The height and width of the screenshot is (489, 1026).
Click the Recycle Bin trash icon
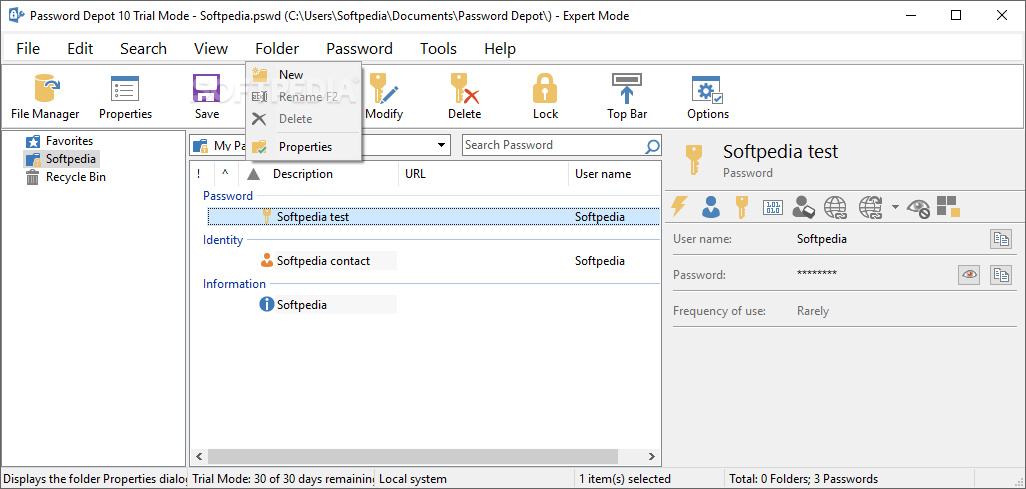click(x=33, y=177)
